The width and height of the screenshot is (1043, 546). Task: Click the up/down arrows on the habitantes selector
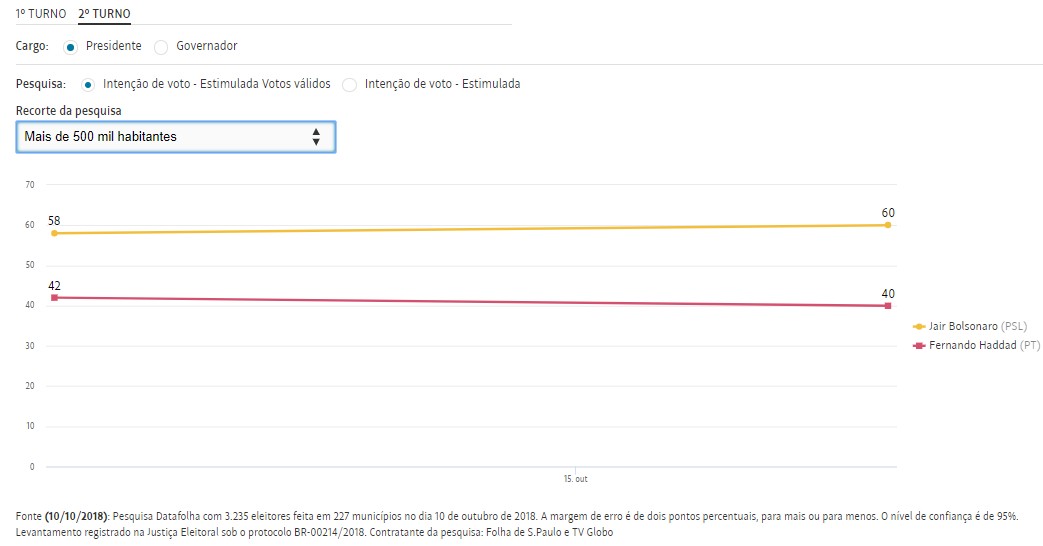tap(316, 136)
